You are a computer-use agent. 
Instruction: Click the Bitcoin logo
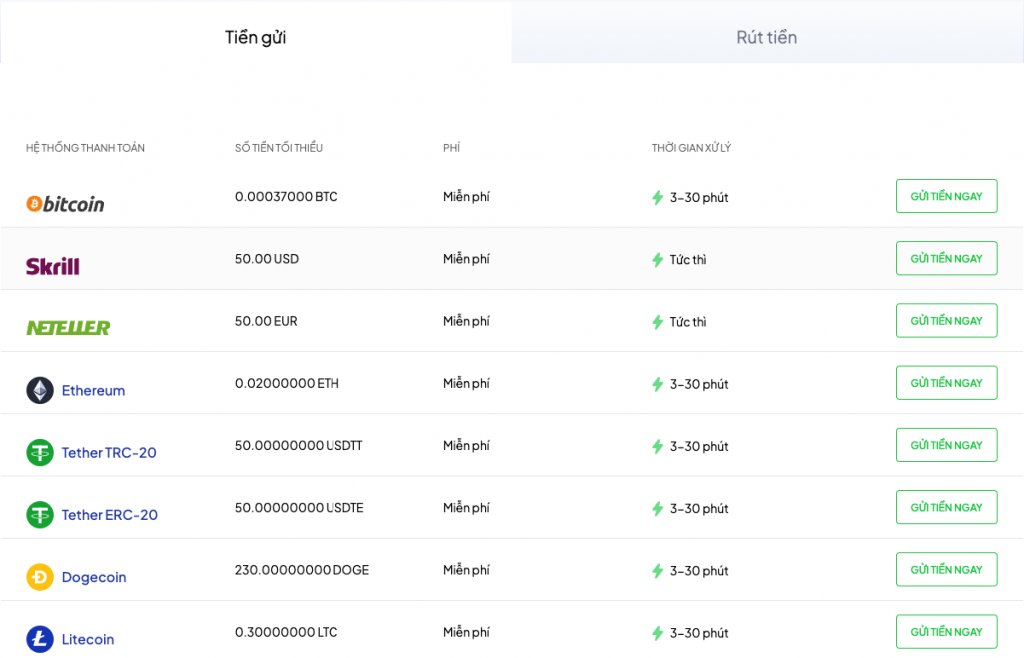pos(65,204)
